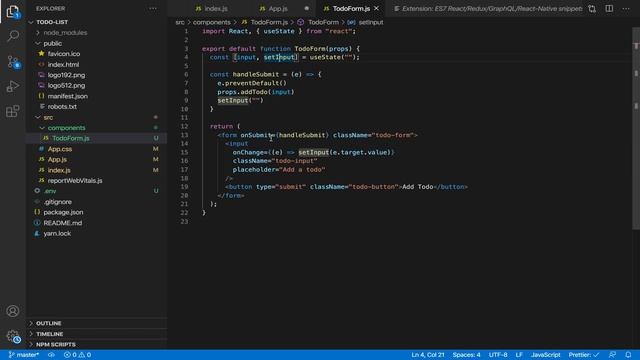Click the sync eye icon in status bar
640x360 pixels.
click(x=51, y=355)
